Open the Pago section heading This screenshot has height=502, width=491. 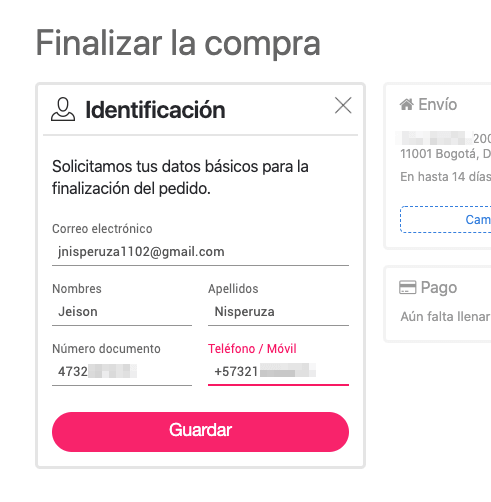439,287
